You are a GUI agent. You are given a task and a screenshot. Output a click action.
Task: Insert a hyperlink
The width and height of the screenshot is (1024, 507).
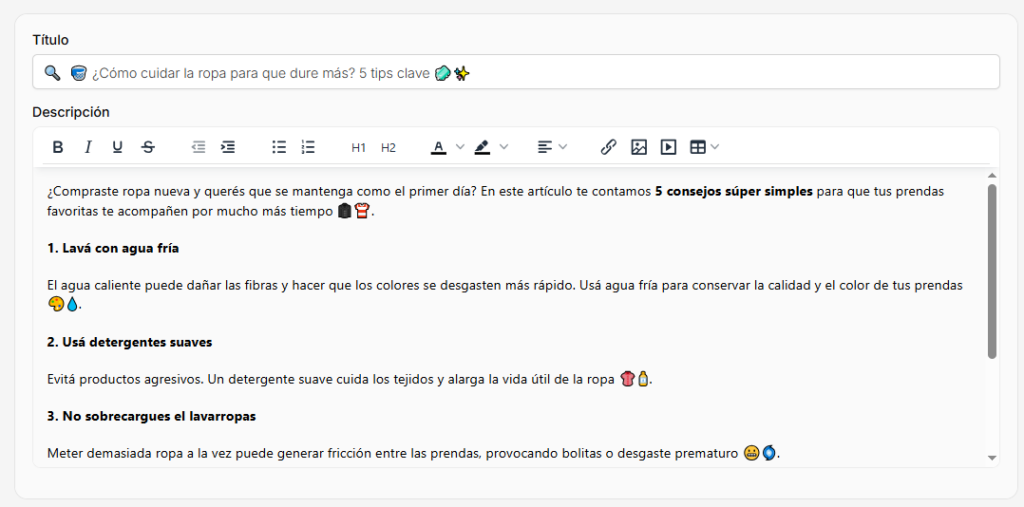[609, 148]
